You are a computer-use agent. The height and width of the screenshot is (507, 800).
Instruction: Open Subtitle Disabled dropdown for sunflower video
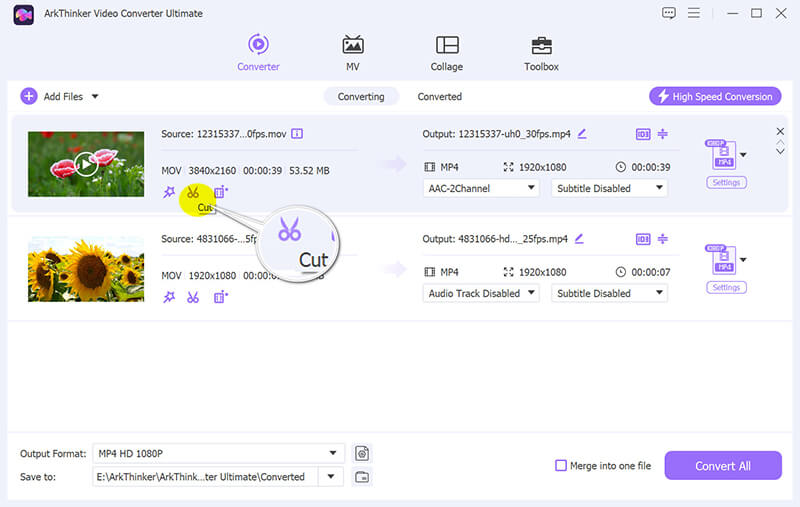[609, 293]
